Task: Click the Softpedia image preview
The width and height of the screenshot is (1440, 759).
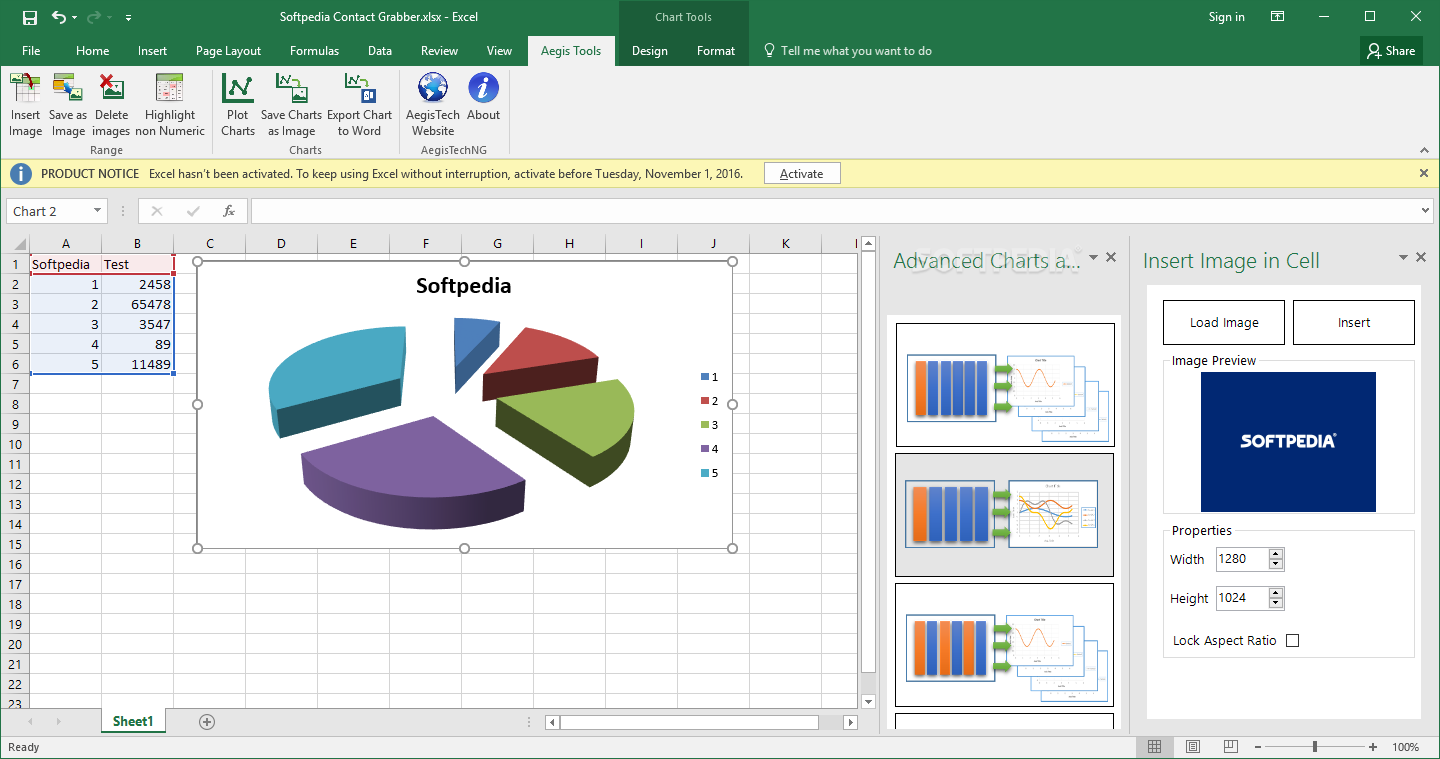Action: click(x=1288, y=441)
